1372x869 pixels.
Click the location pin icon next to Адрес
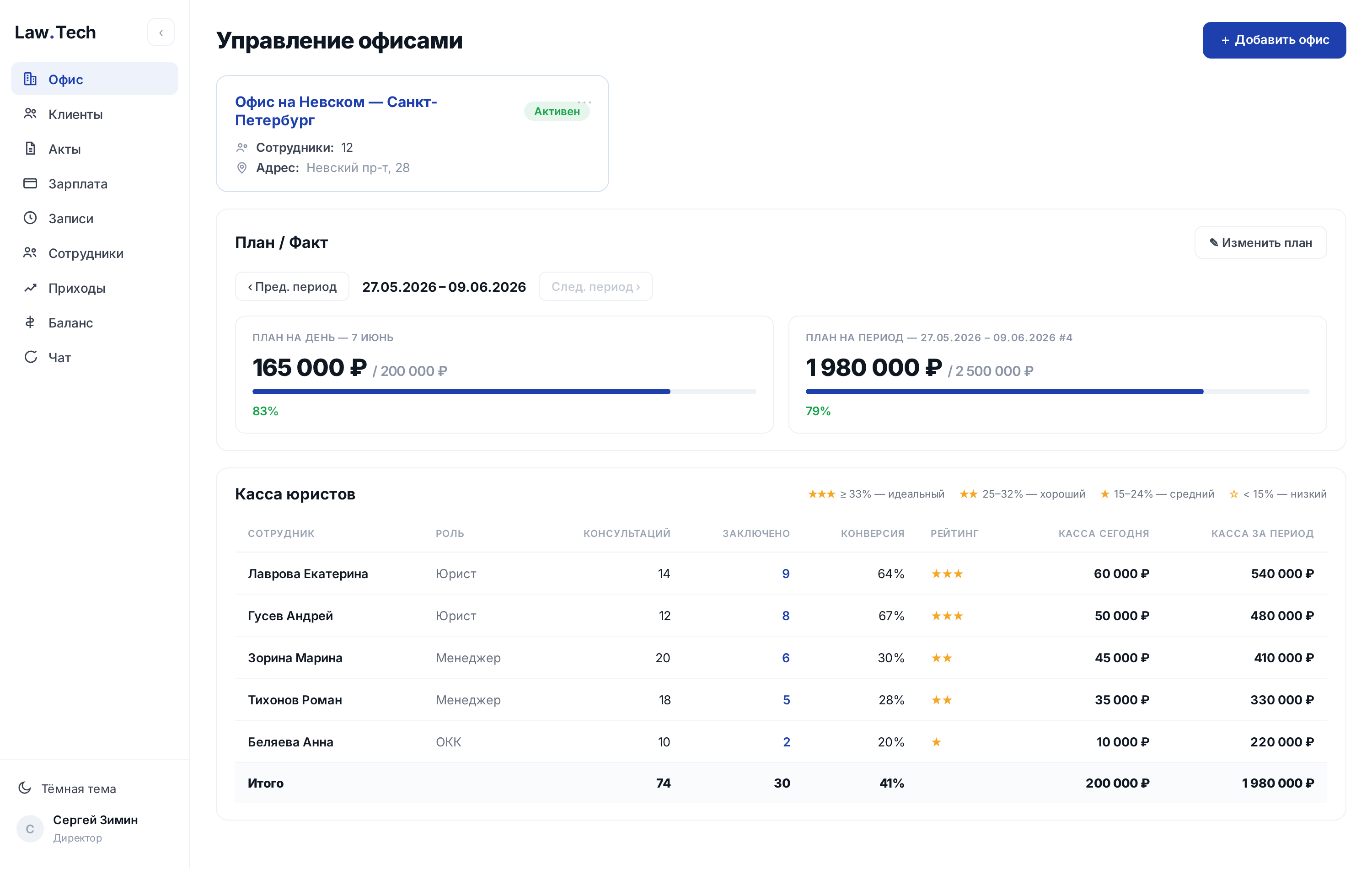241,167
